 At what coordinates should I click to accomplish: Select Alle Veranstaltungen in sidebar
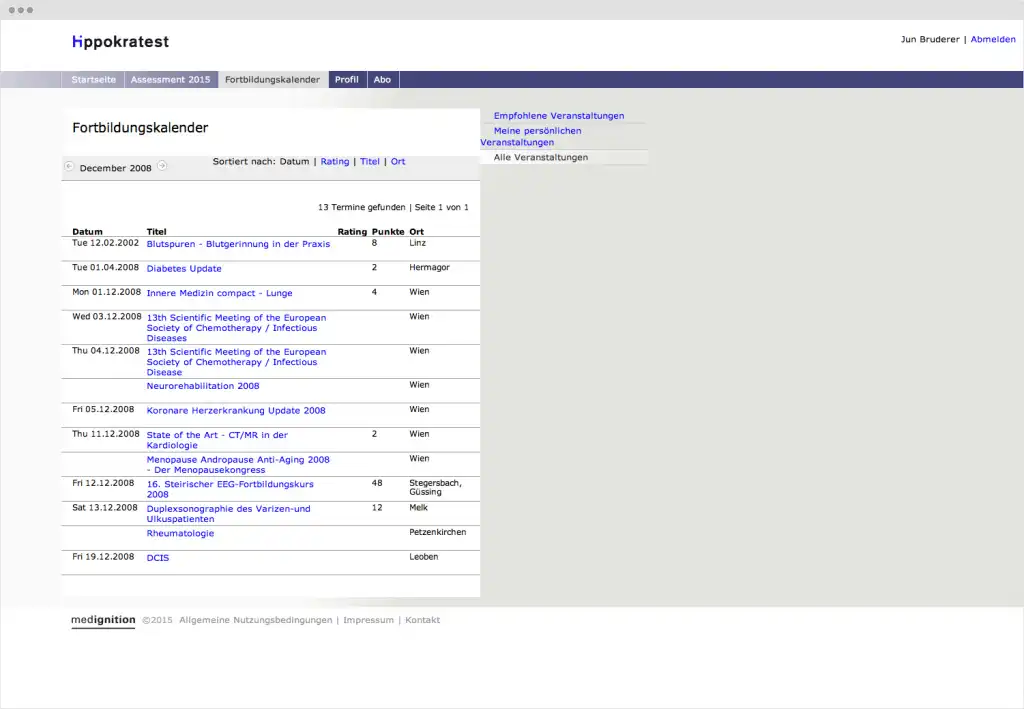pyautogui.click(x=540, y=158)
